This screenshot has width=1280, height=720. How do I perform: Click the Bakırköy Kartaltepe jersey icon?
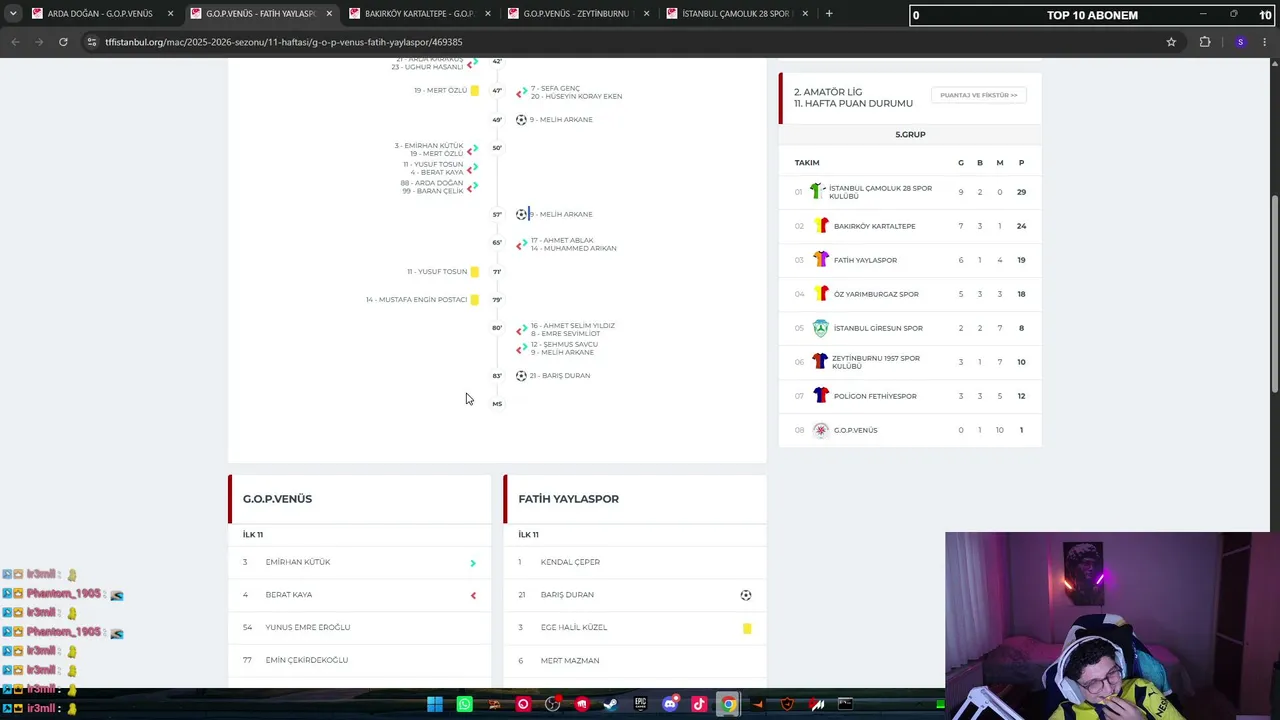click(821, 226)
